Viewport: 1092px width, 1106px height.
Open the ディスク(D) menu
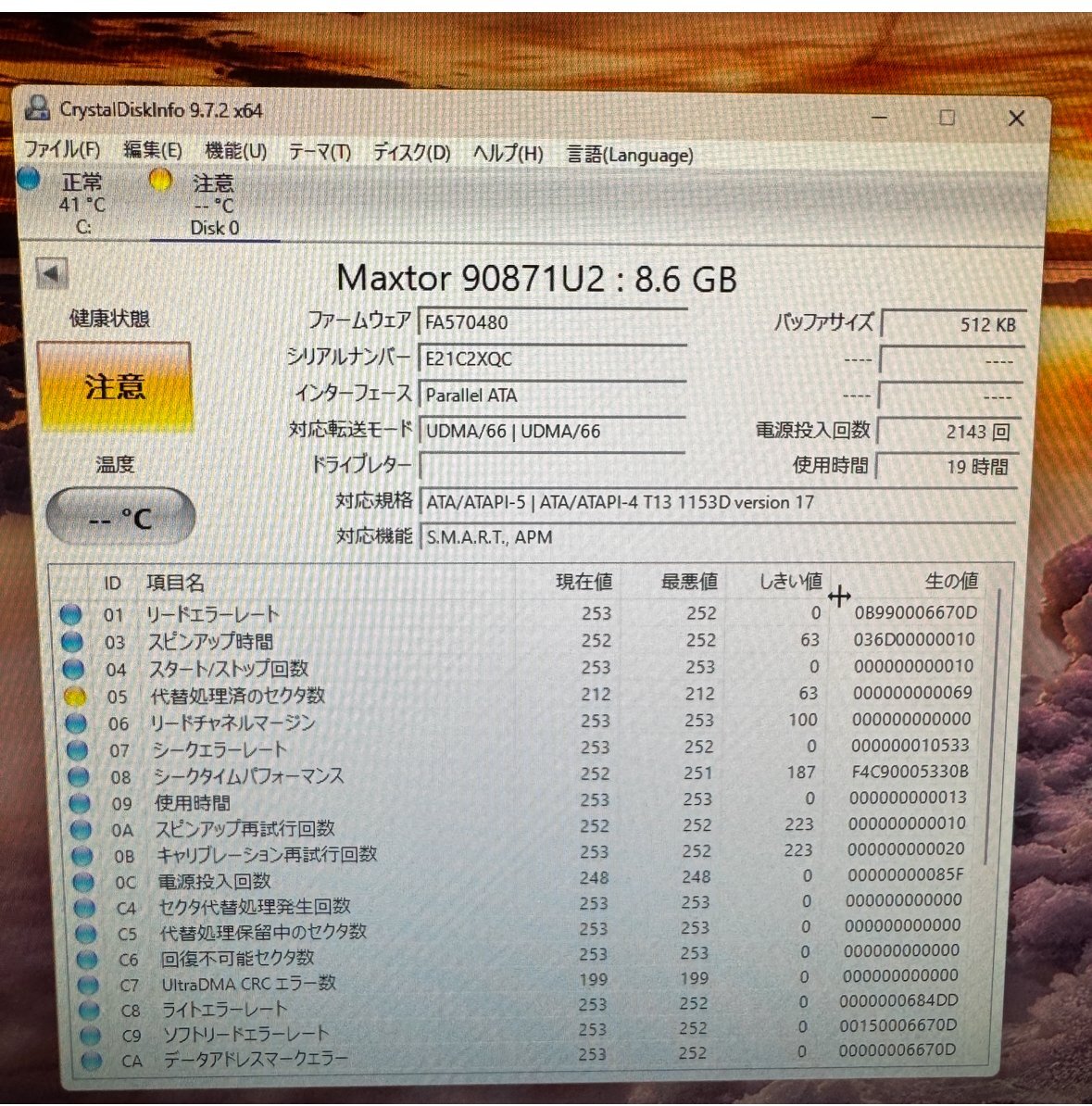point(411,152)
